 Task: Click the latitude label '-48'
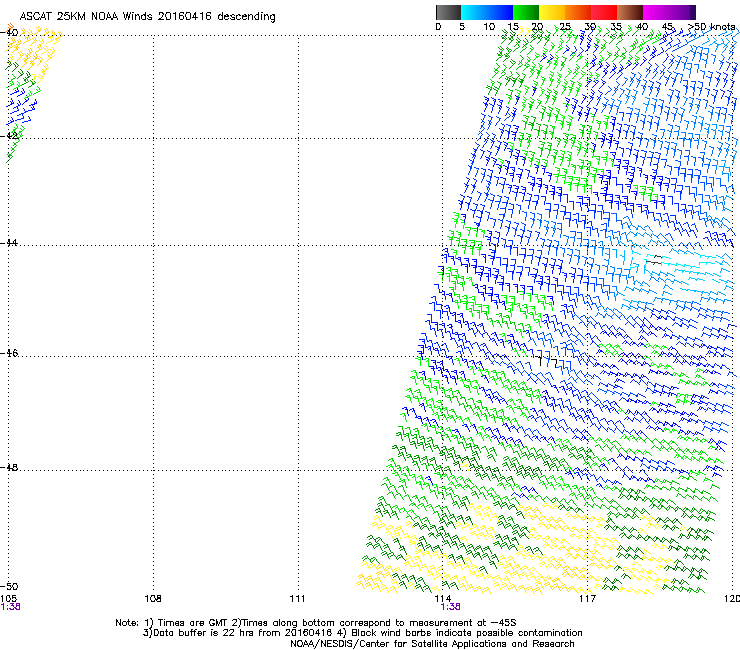9,467
